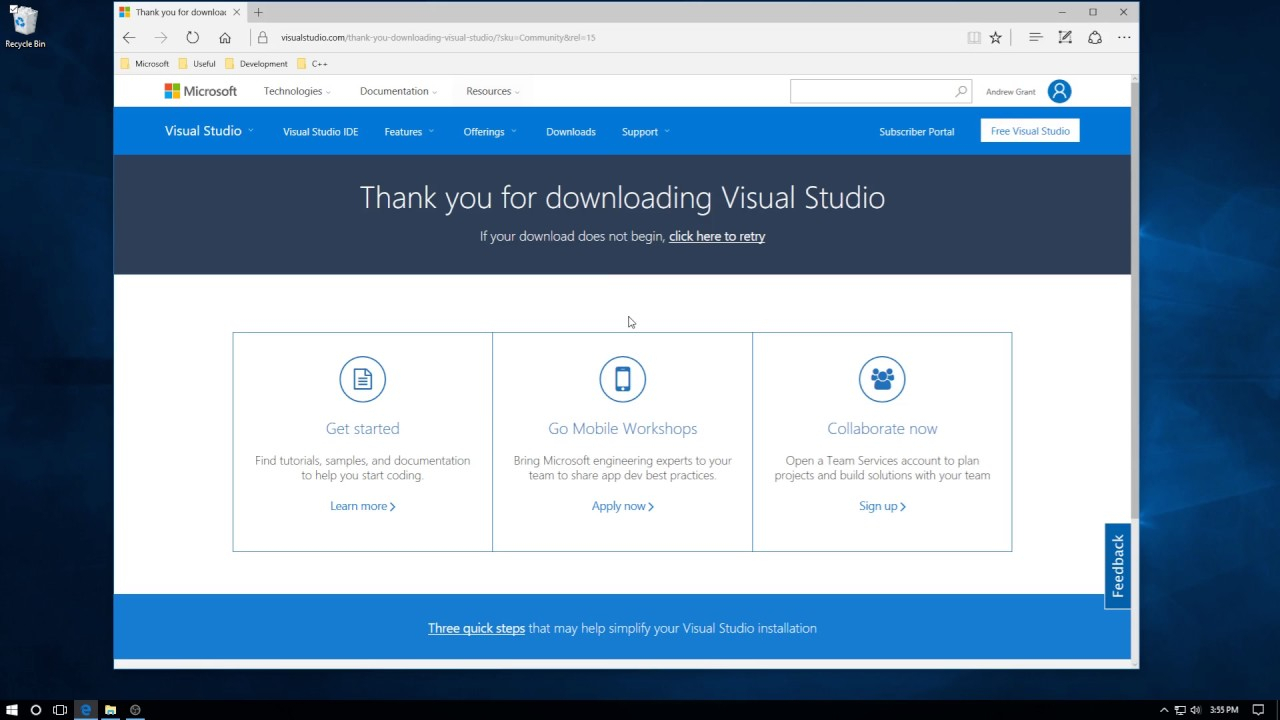The width and height of the screenshot is (1280, 720).
Task: Click the Go Mobile Workshops phone icon
Action: pos(622,379)
